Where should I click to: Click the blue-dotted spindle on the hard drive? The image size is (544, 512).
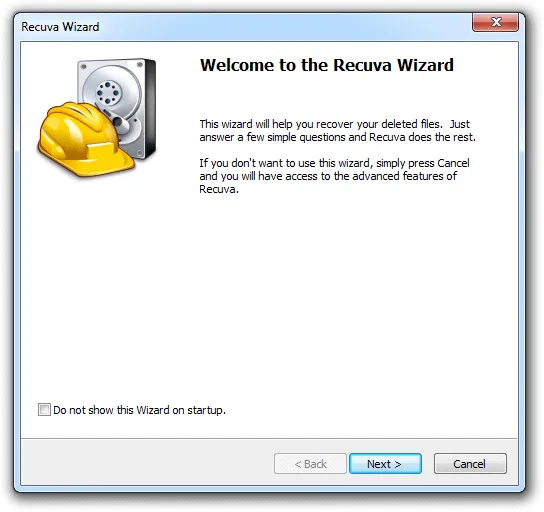(108, 92)
